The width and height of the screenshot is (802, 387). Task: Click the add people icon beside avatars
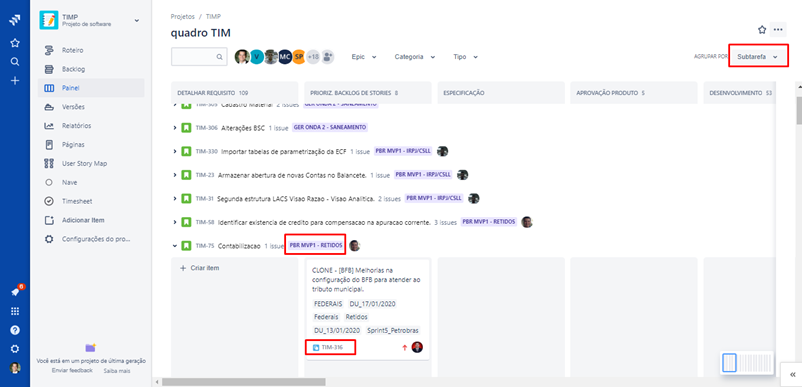327,57
